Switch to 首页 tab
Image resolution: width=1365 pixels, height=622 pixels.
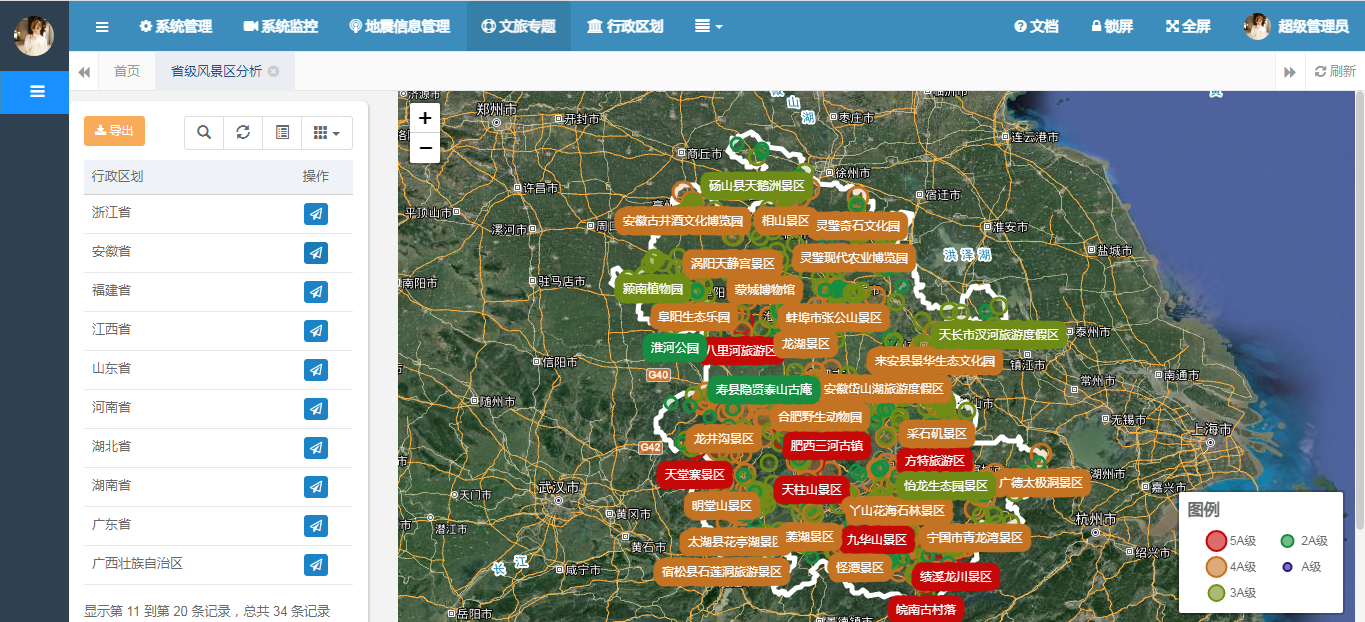click(x=127, y=72)
